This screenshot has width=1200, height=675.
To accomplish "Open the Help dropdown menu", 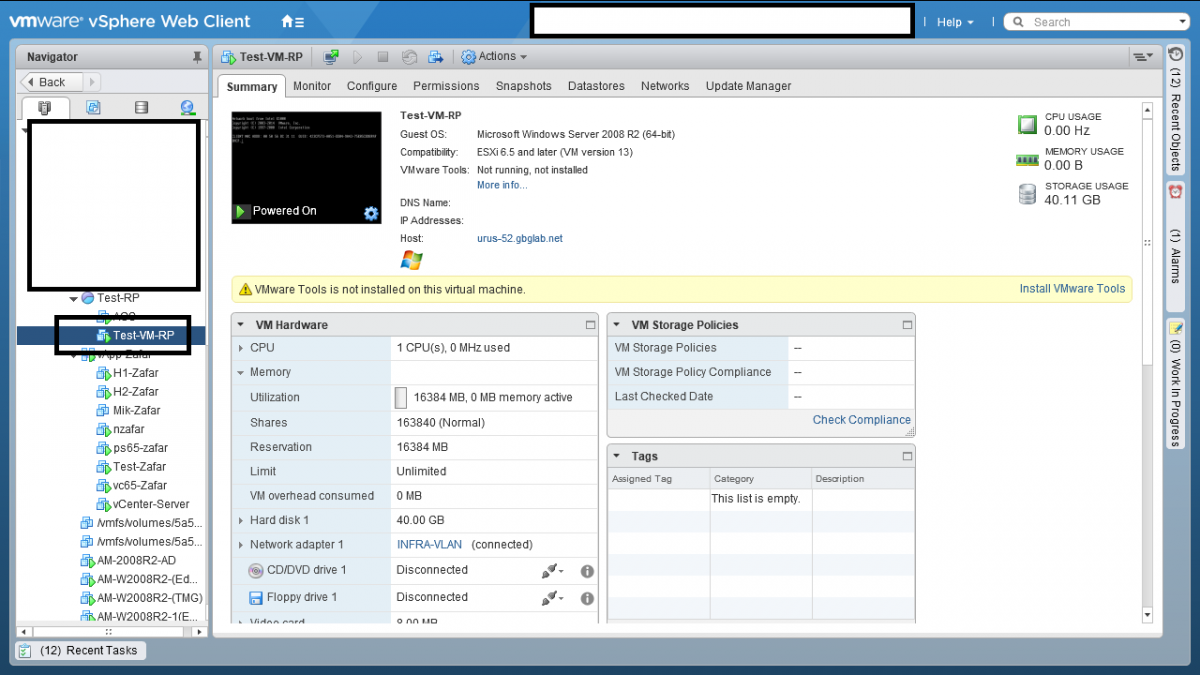I will [955, 22].
